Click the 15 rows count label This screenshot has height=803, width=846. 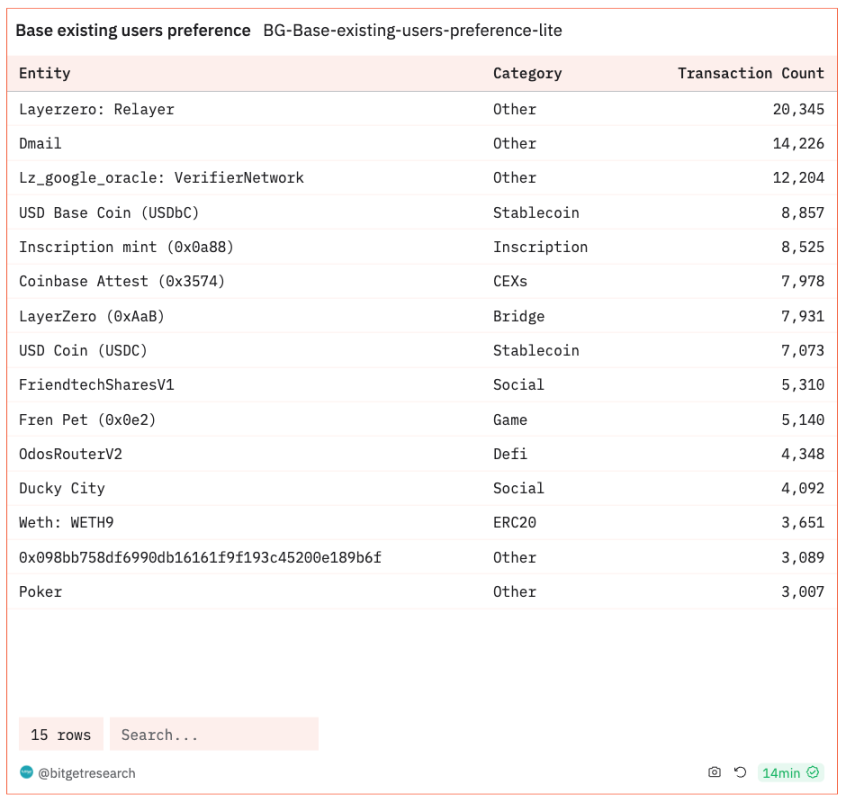click(61, 735)
